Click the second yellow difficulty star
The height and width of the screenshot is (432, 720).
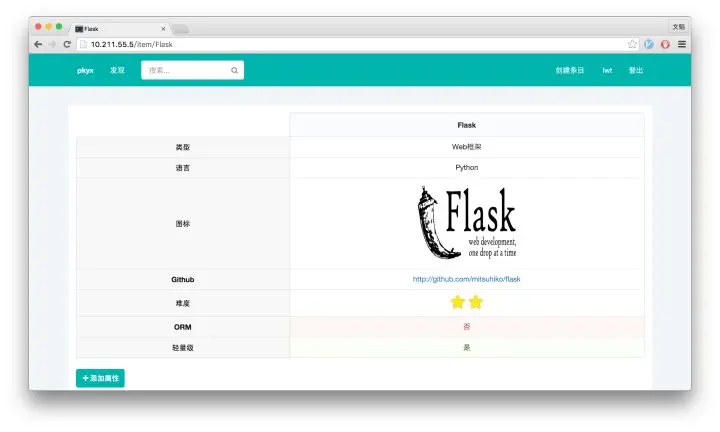click(476, 302)
